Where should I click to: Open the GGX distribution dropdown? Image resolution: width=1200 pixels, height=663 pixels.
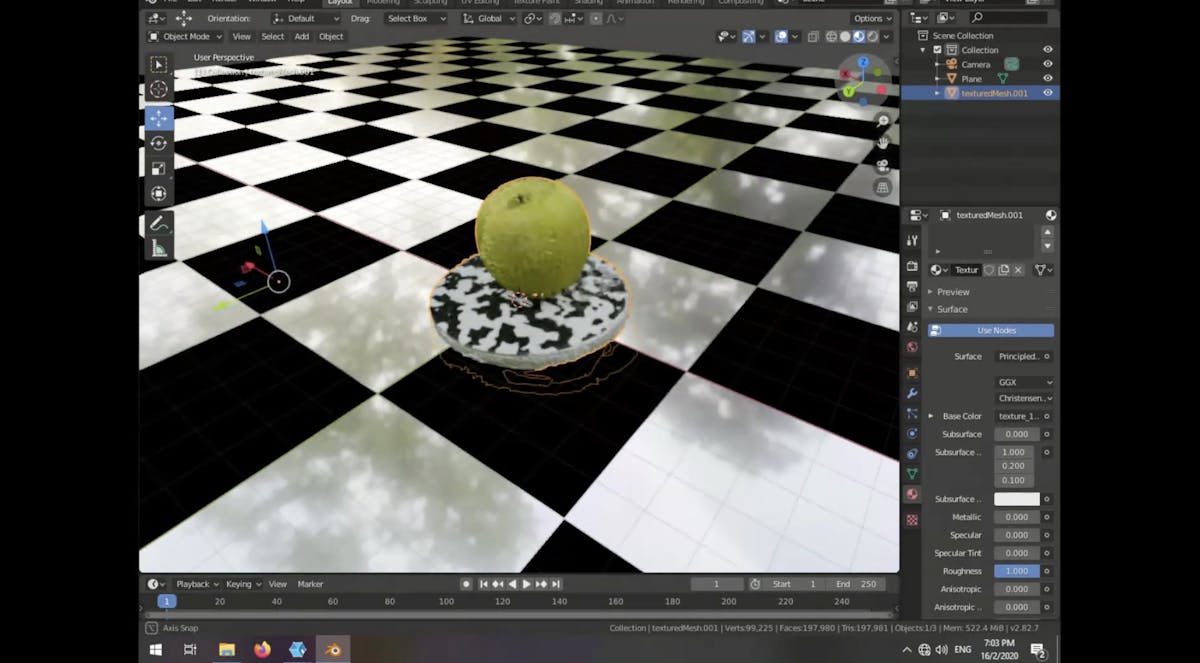(x=1024, y=382)
